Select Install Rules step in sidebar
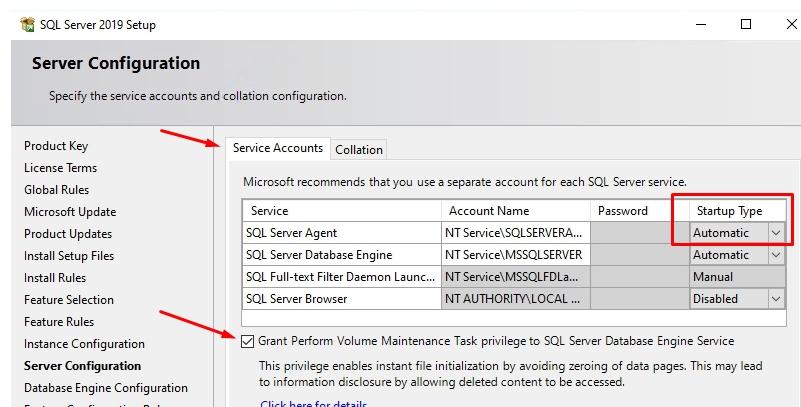 [x=55, y=278]
